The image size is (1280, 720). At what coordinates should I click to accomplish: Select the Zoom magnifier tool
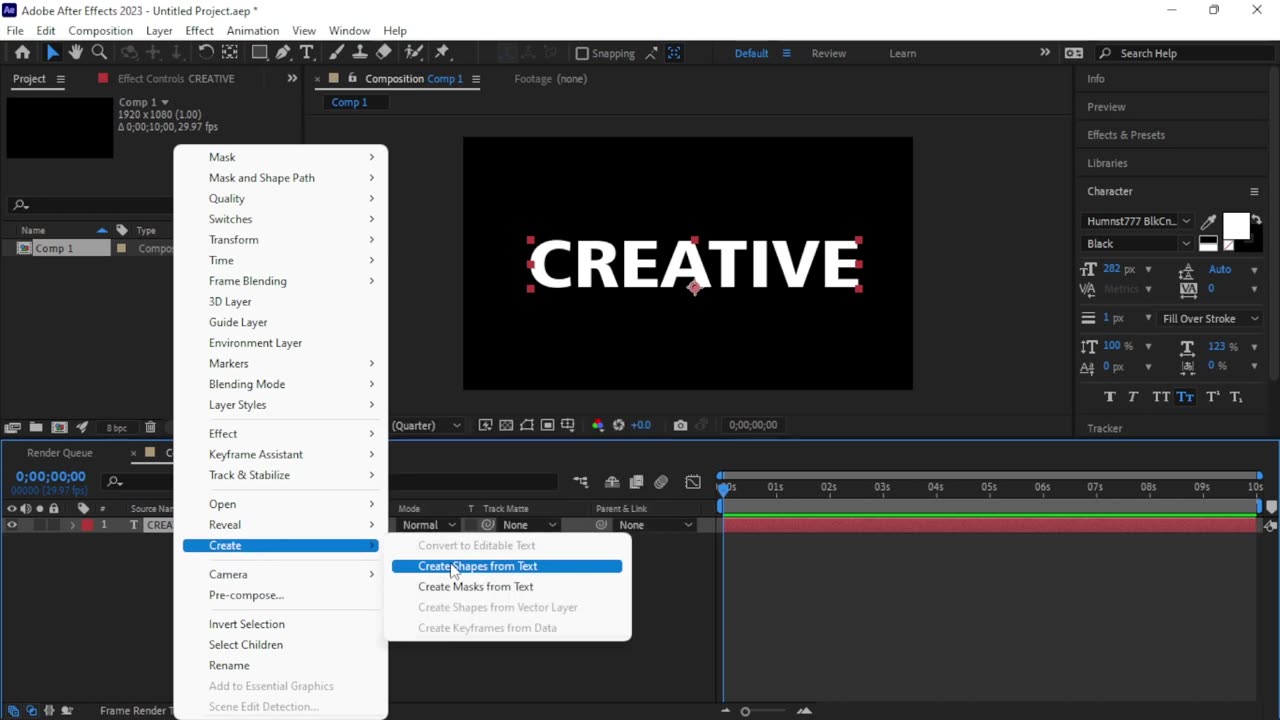[99, 53]
